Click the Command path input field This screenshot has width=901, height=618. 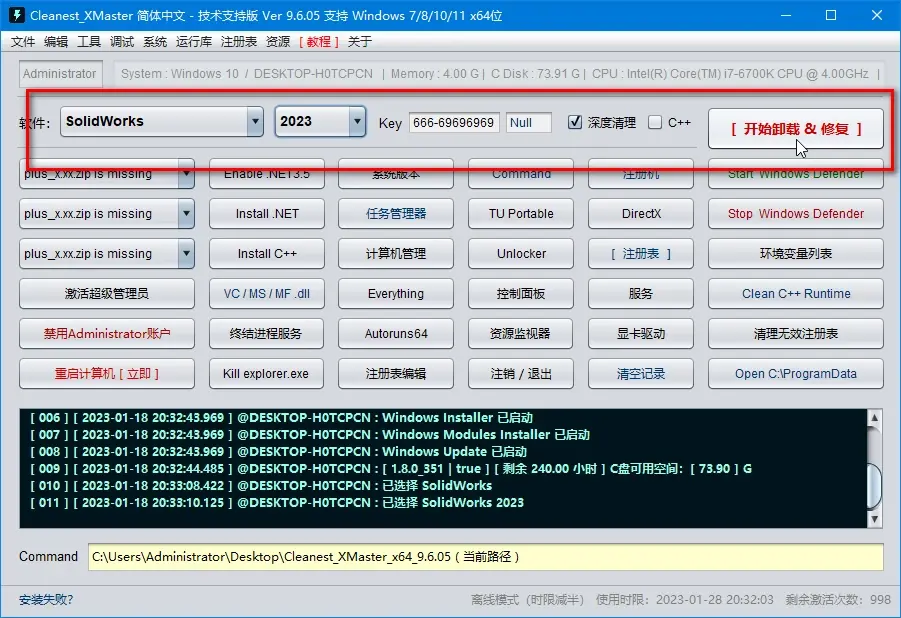click(x=486, y=556)
